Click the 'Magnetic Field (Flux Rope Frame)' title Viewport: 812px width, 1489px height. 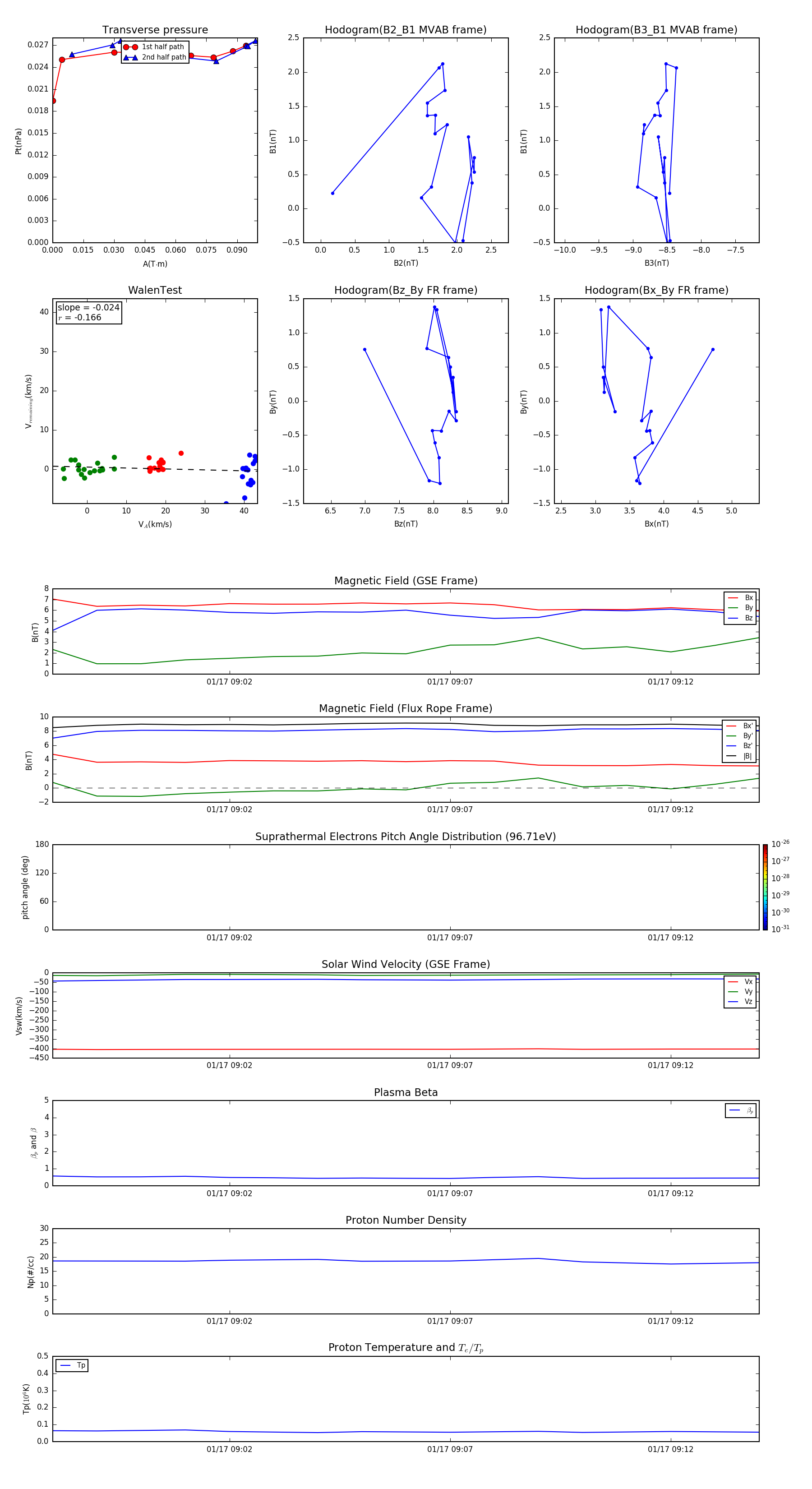coord(406,709)
